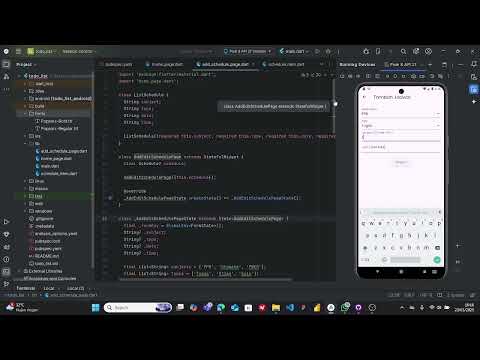Open the README.md file
This screenshot has height=360, width=480.
44,256
